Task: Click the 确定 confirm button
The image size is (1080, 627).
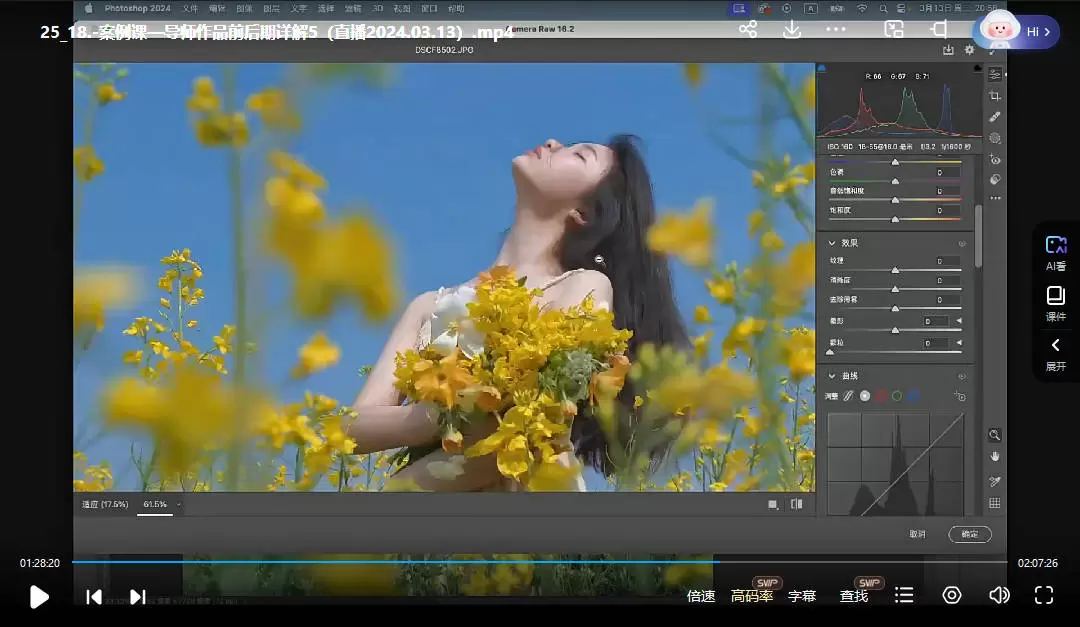Action: [970, 534]
